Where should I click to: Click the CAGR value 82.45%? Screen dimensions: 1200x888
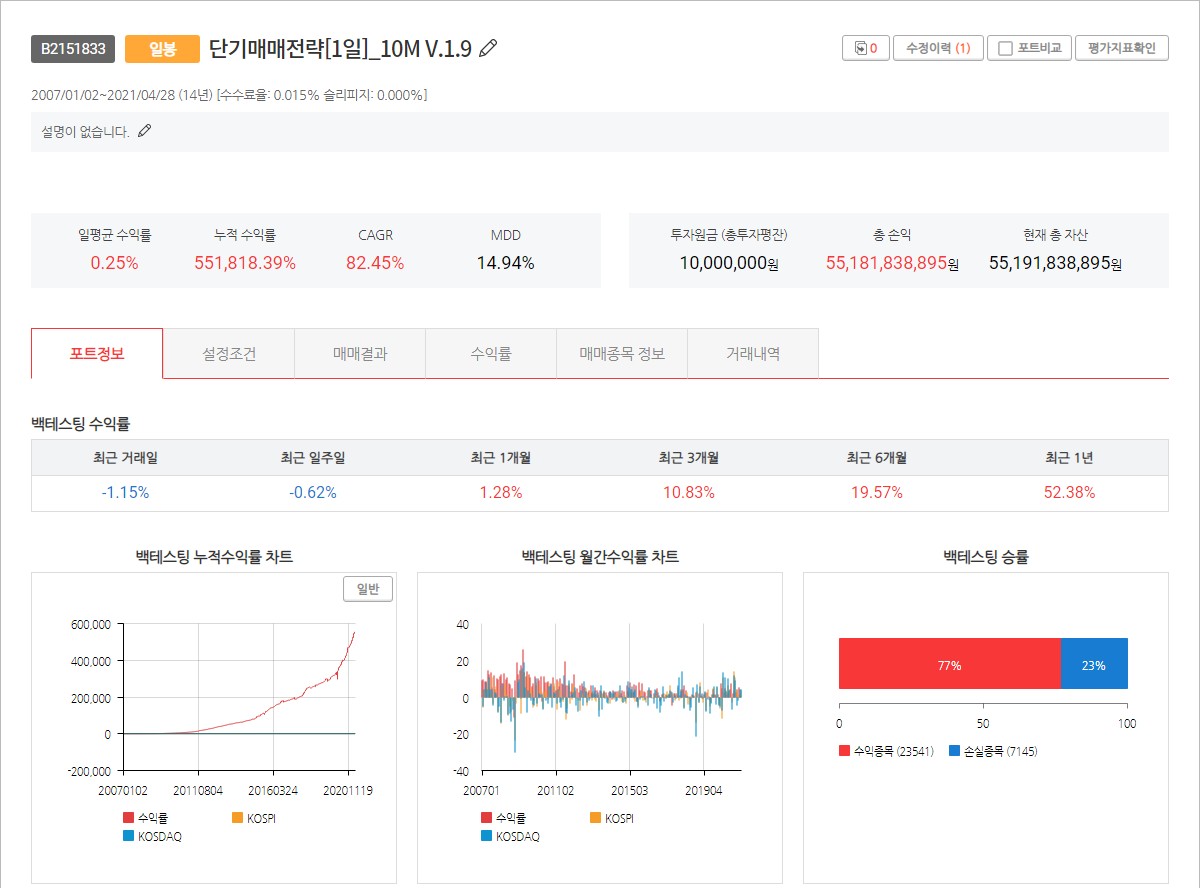pos(375,263)
